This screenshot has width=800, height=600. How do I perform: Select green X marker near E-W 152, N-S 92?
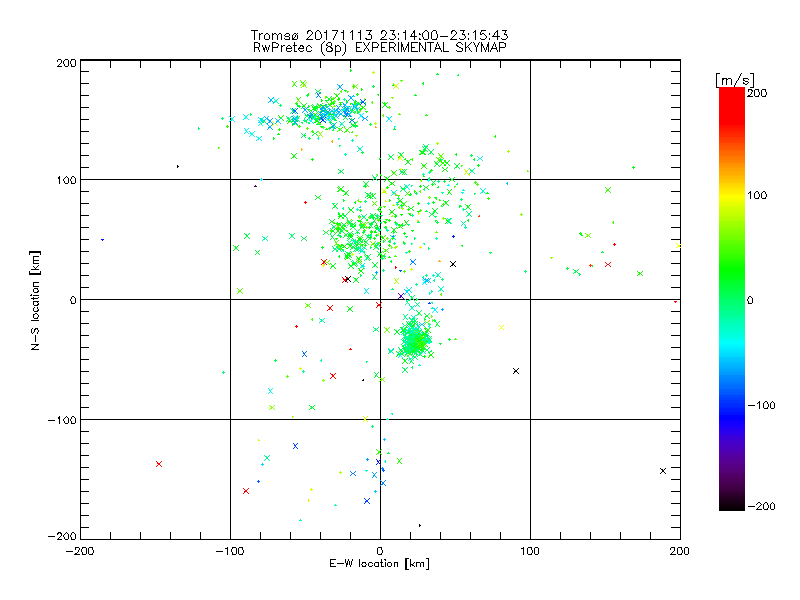(608, 190)
